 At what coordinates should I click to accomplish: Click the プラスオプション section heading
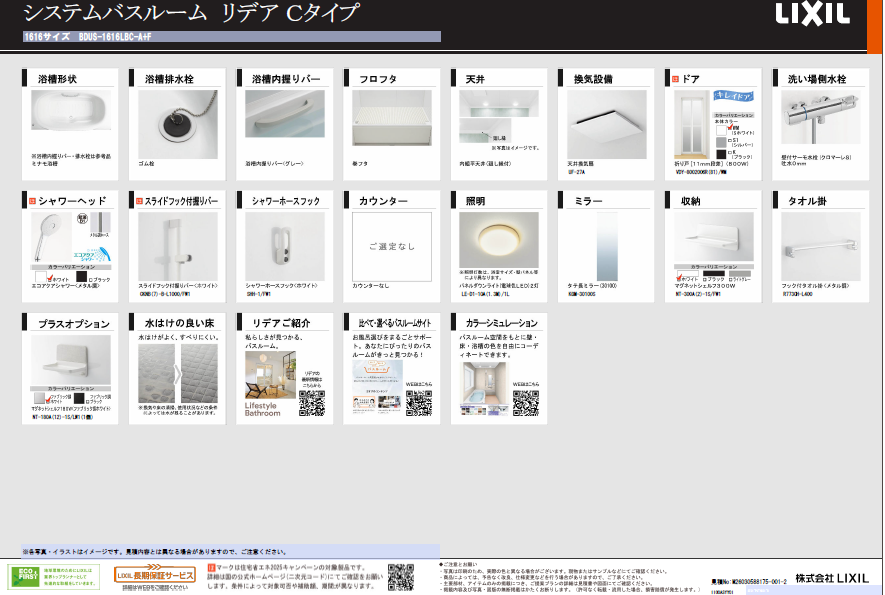tap(73, 324)
